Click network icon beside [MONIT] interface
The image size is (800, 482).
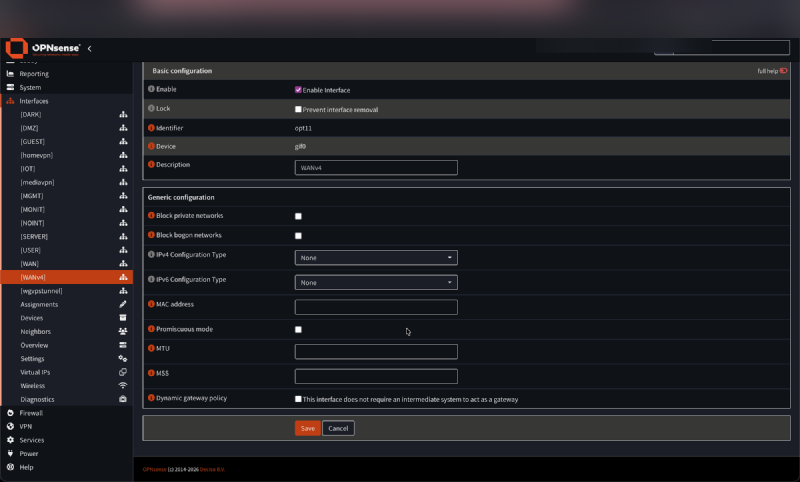pyautogui.click(x=123, y=209)
